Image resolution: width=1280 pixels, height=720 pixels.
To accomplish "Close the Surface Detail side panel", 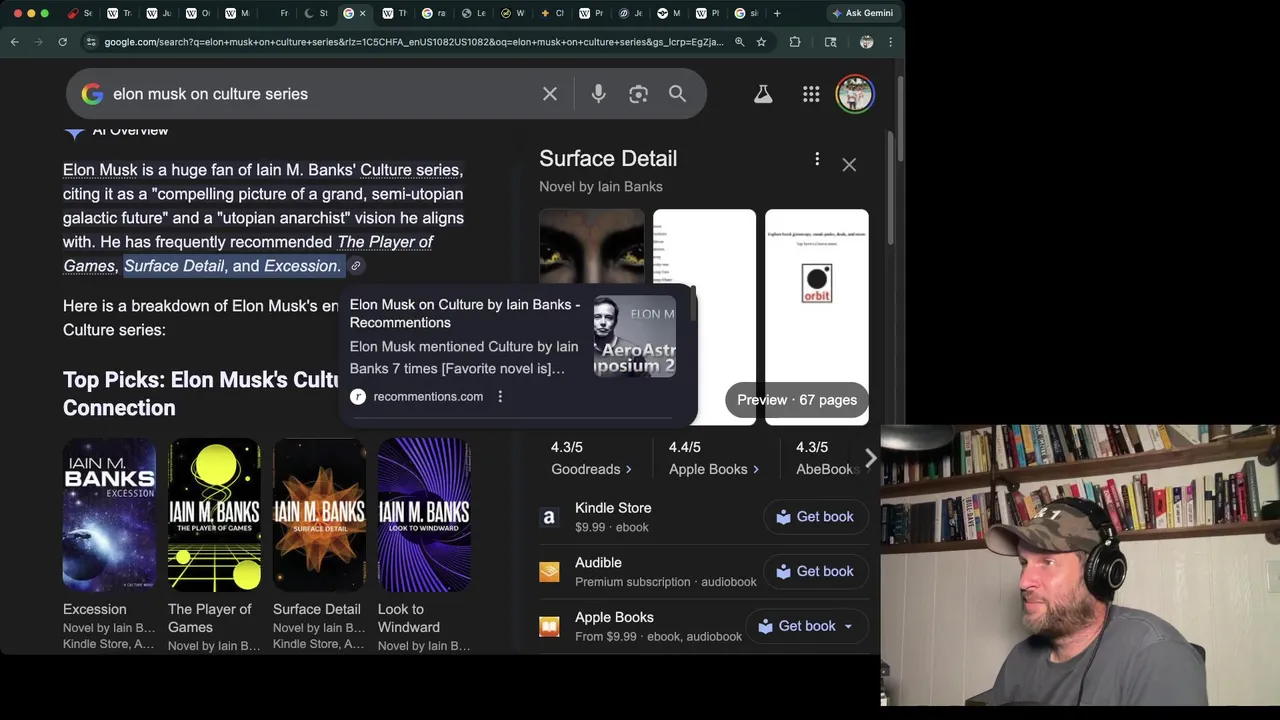I will click(849, 164).
